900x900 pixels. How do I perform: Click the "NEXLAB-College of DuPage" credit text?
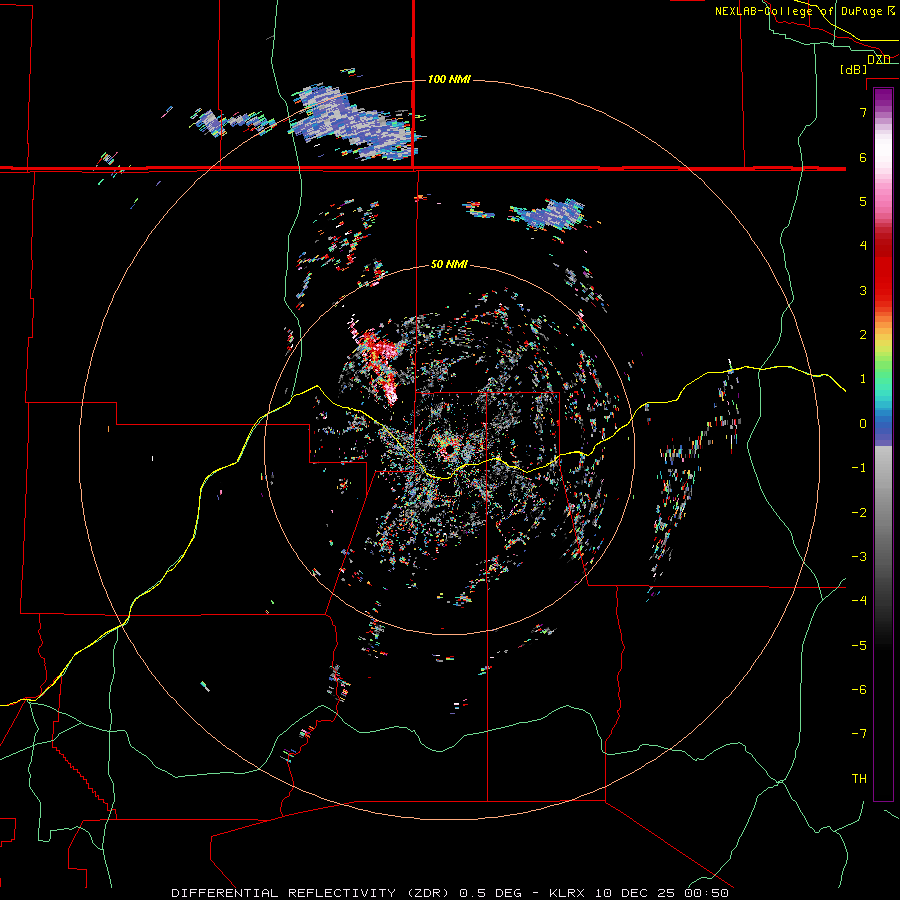click(x=799, y=11)
